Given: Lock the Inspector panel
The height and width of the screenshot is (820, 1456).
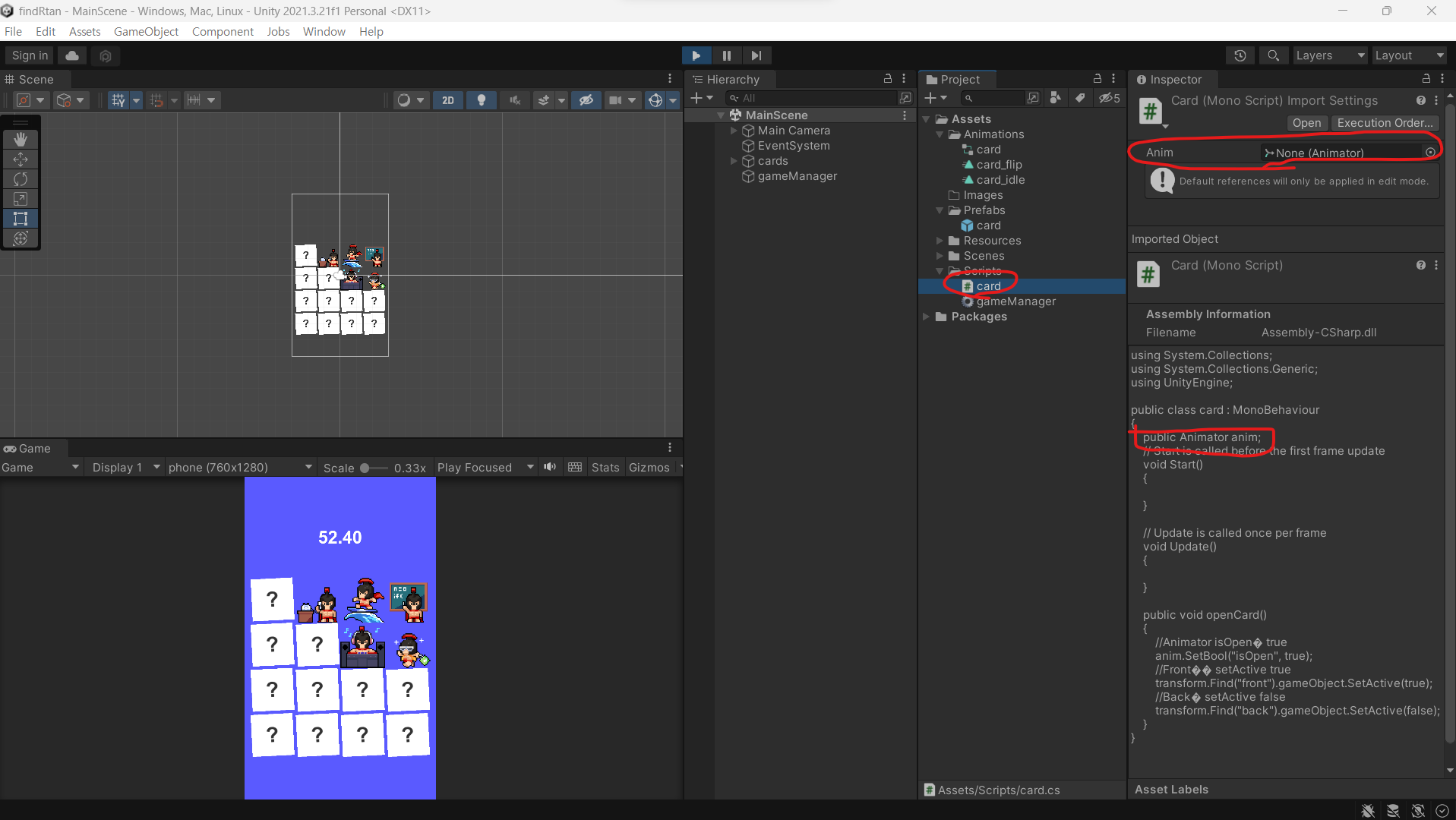Looking at the screenshot, I should pyautogui.click(x=1426, y=79).
